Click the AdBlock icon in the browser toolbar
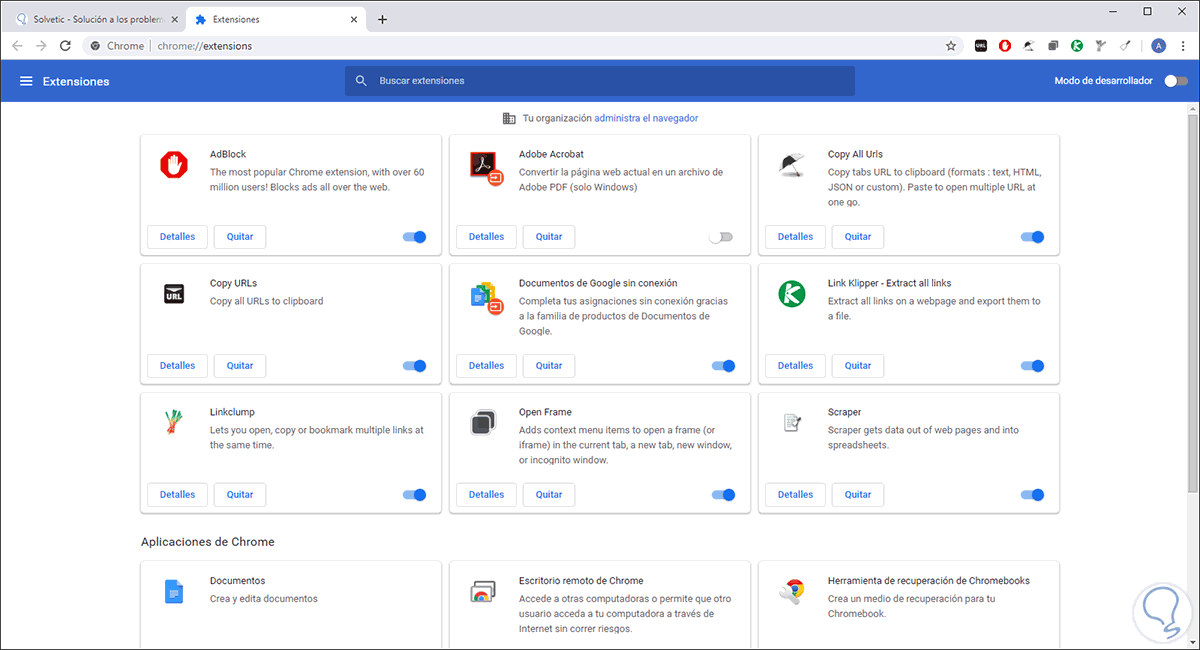1200x650 pixels. click(x=1004, y=46)
